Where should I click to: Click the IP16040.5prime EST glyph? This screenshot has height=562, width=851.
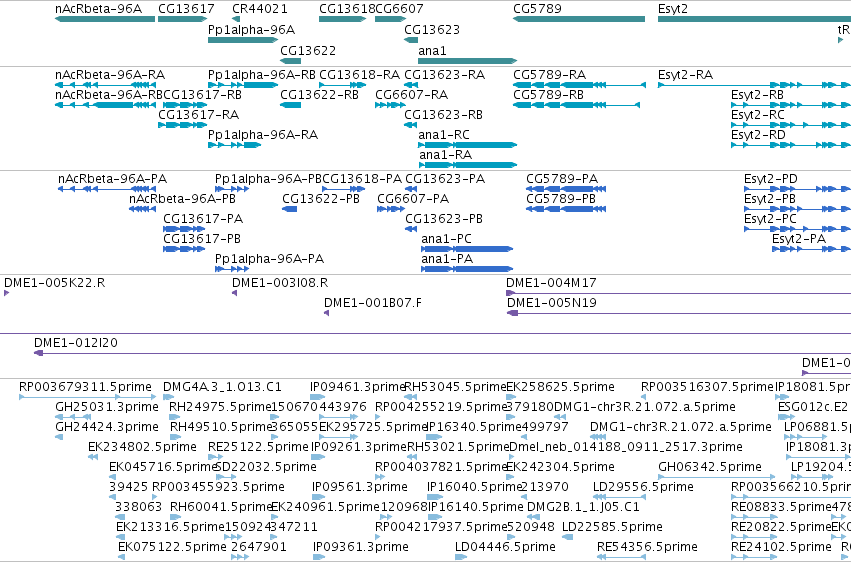click(435, 497)
